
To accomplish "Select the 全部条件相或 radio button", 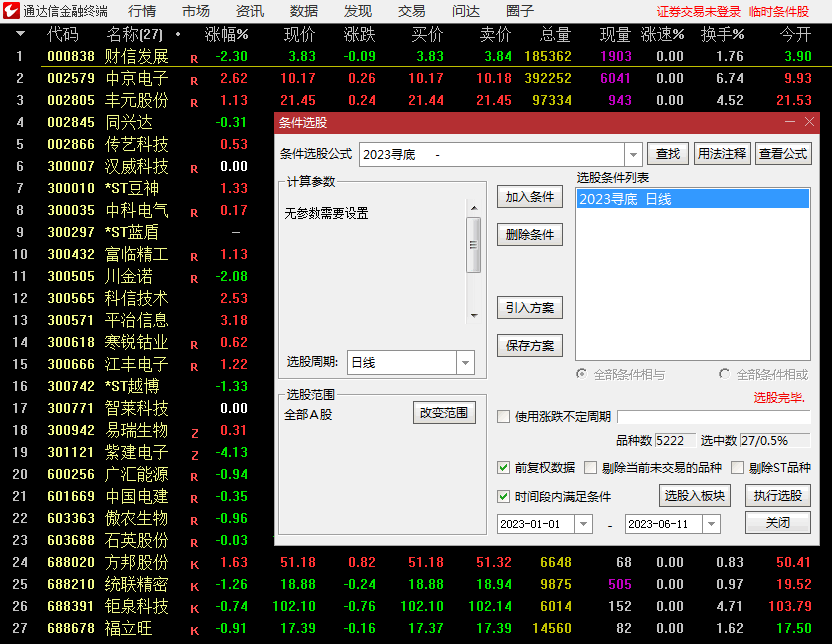I will (x=724, y=374).
